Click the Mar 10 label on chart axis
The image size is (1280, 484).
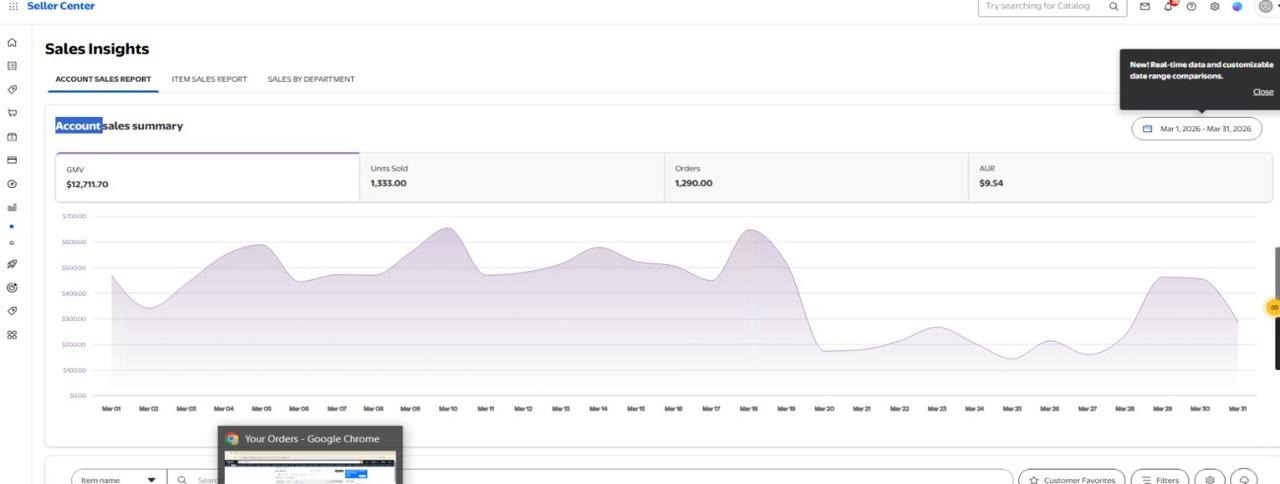coord(447,408)
